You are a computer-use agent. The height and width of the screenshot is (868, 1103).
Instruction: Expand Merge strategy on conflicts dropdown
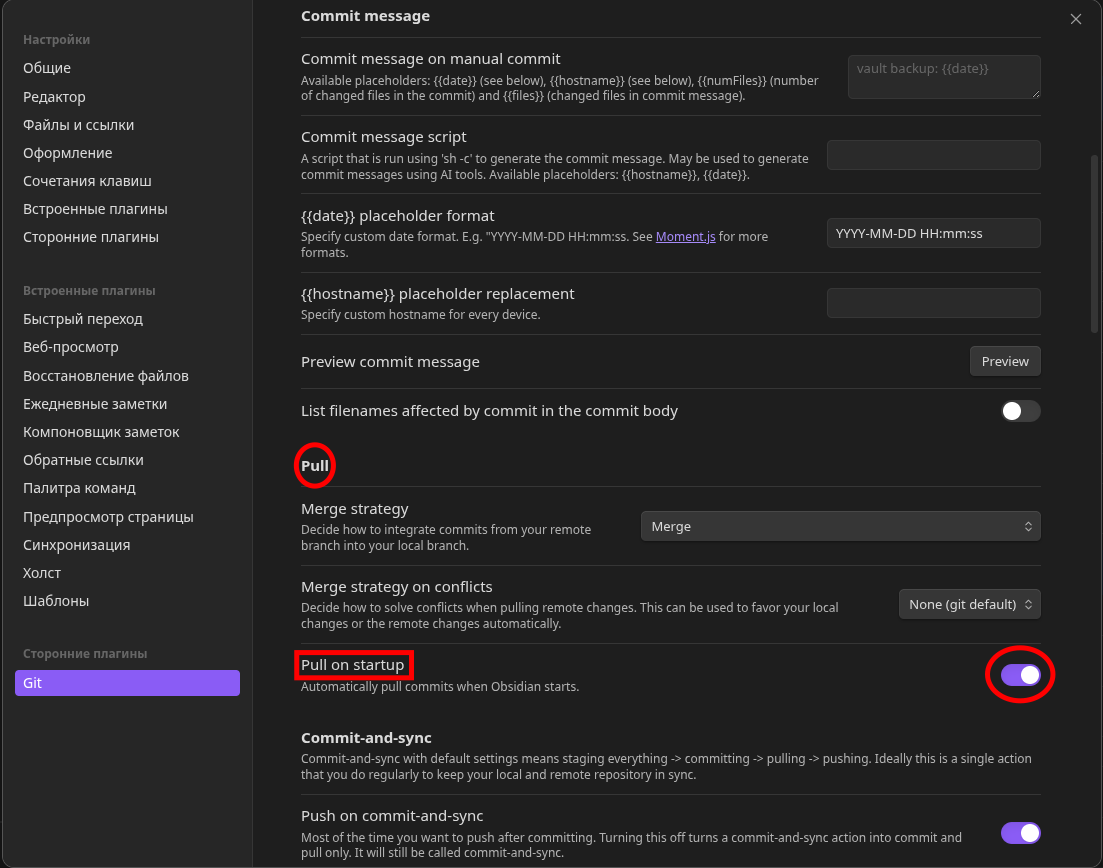click(969, 604)
